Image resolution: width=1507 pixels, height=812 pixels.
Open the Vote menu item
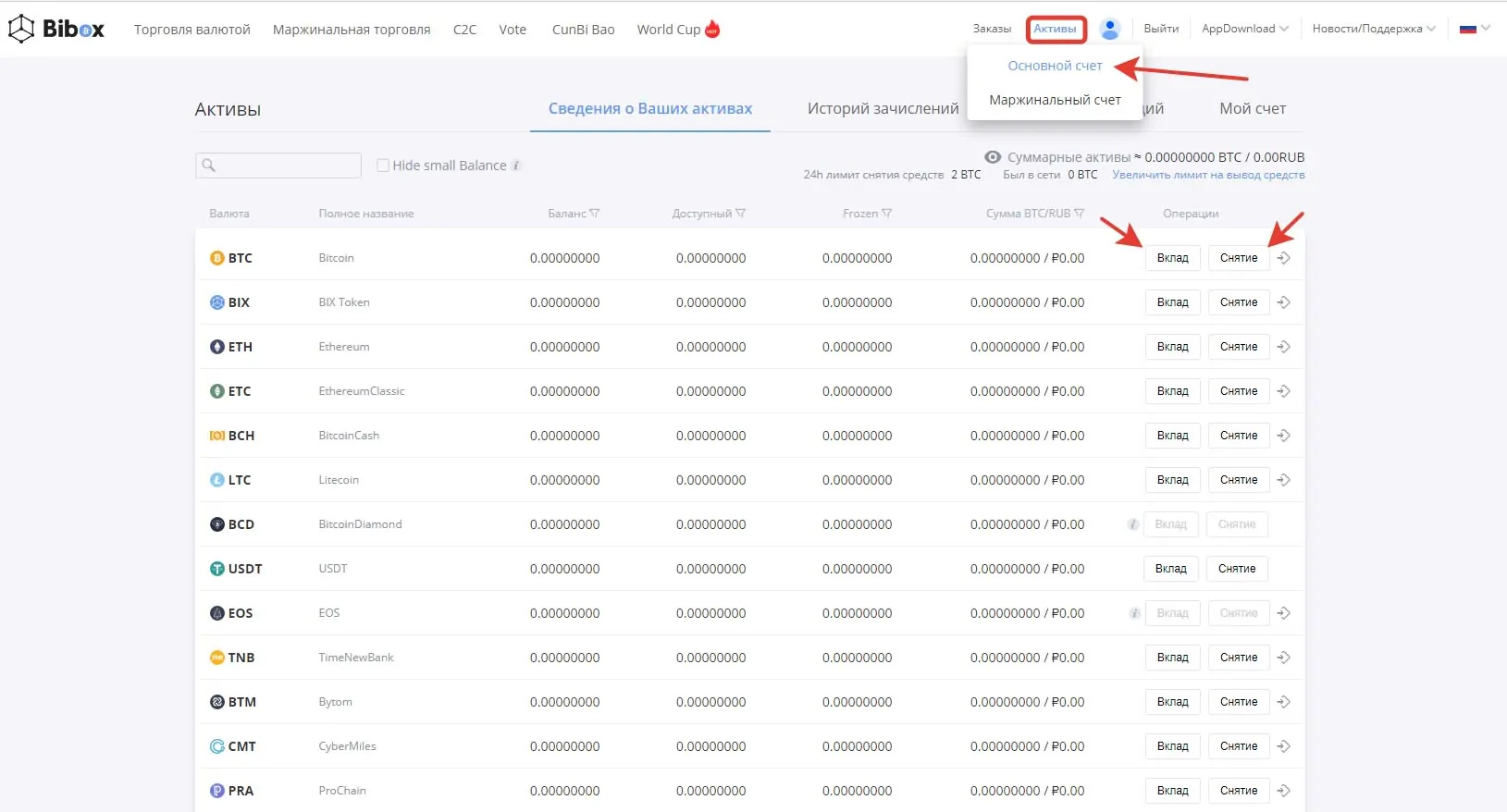coord(513,30)
